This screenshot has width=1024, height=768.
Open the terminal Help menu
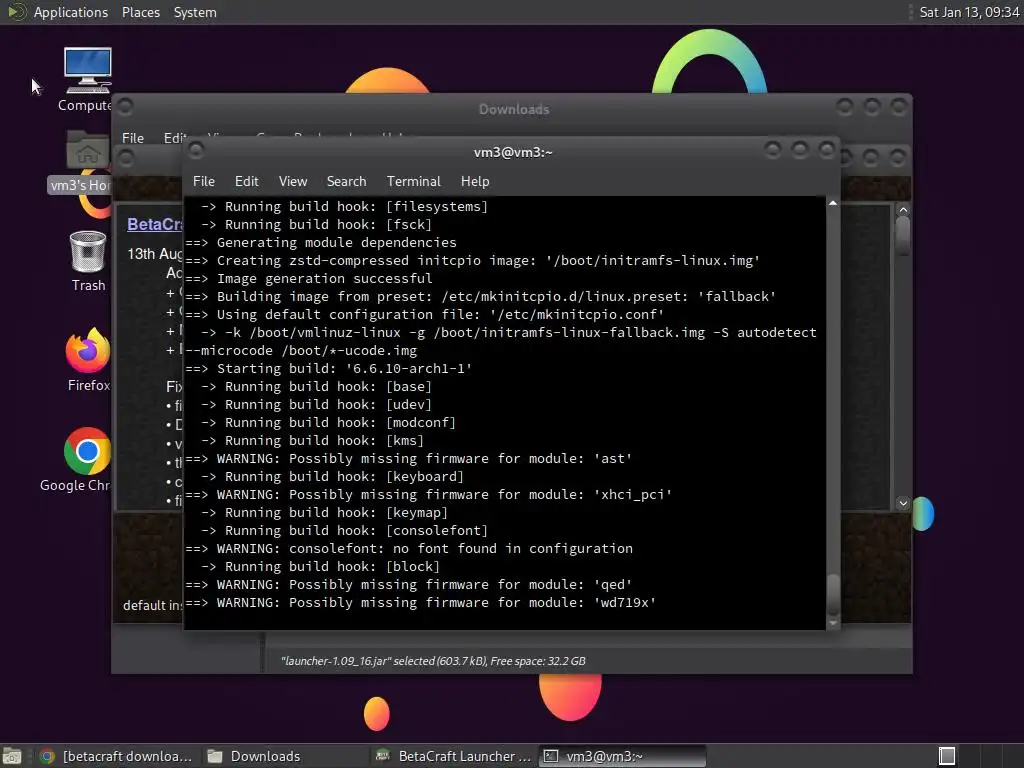click(475, 182)
